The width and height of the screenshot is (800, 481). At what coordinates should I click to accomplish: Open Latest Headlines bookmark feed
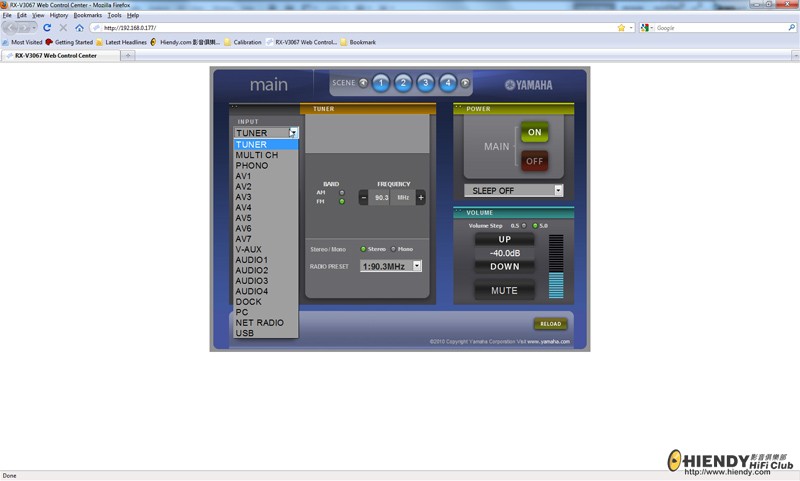pyautogui.click(x=121, y=42)
